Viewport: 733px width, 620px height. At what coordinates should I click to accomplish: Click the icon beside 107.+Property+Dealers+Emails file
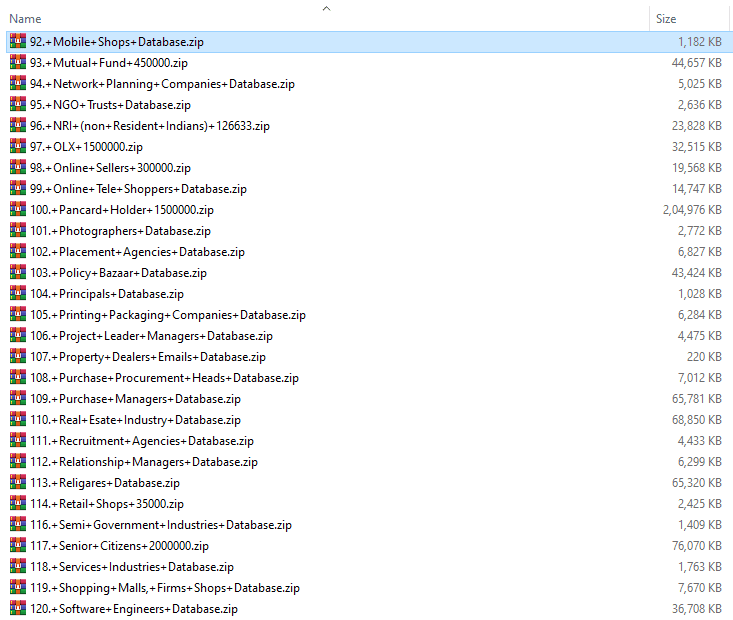18,357
